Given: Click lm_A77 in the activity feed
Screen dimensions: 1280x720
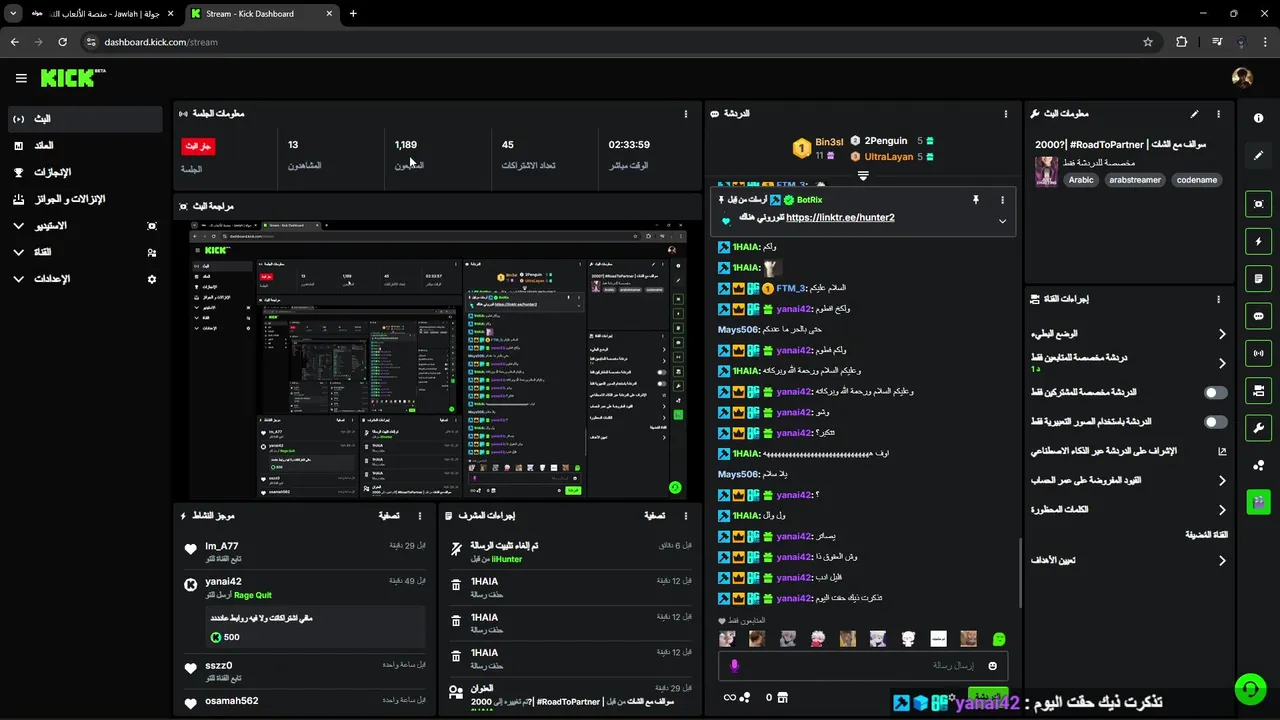Looking at the screenshot, I should pos(222,546).
